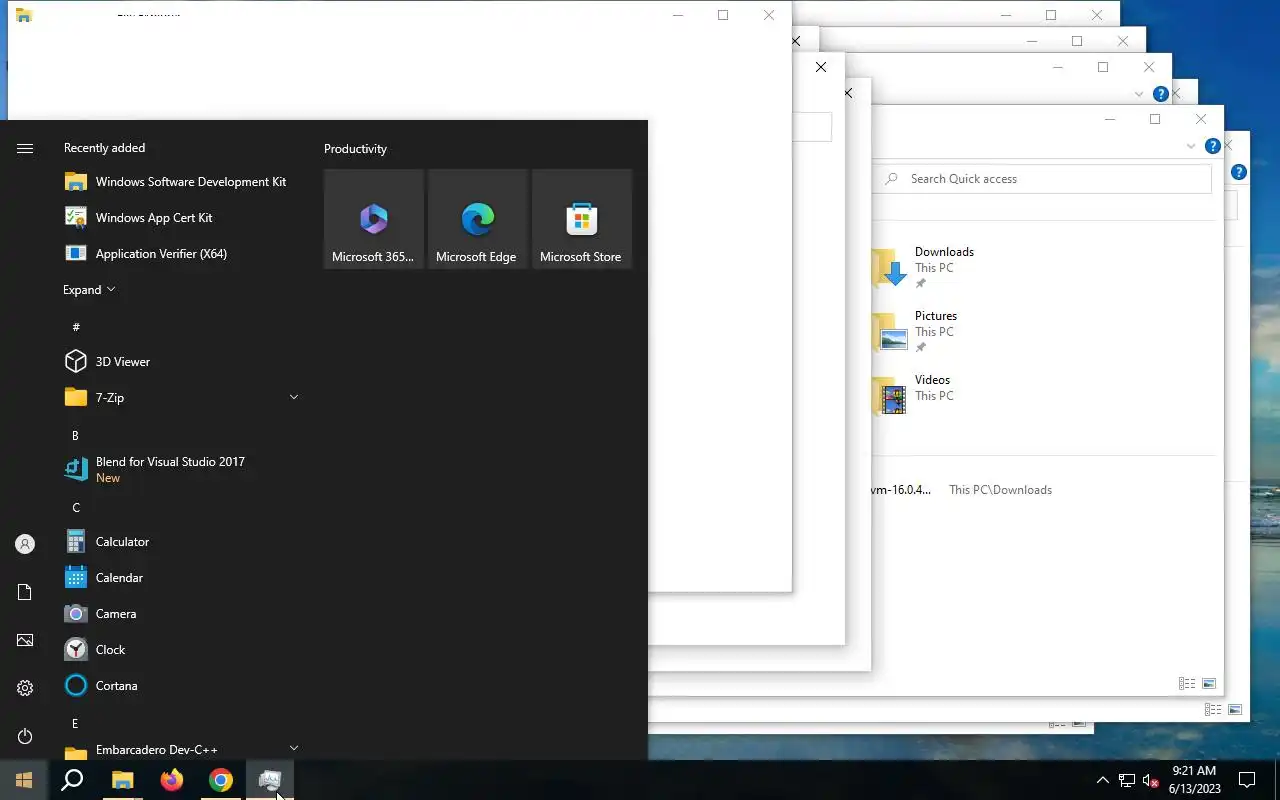Open Microsoft Edge tile
1280x800 pixels.
478,219
